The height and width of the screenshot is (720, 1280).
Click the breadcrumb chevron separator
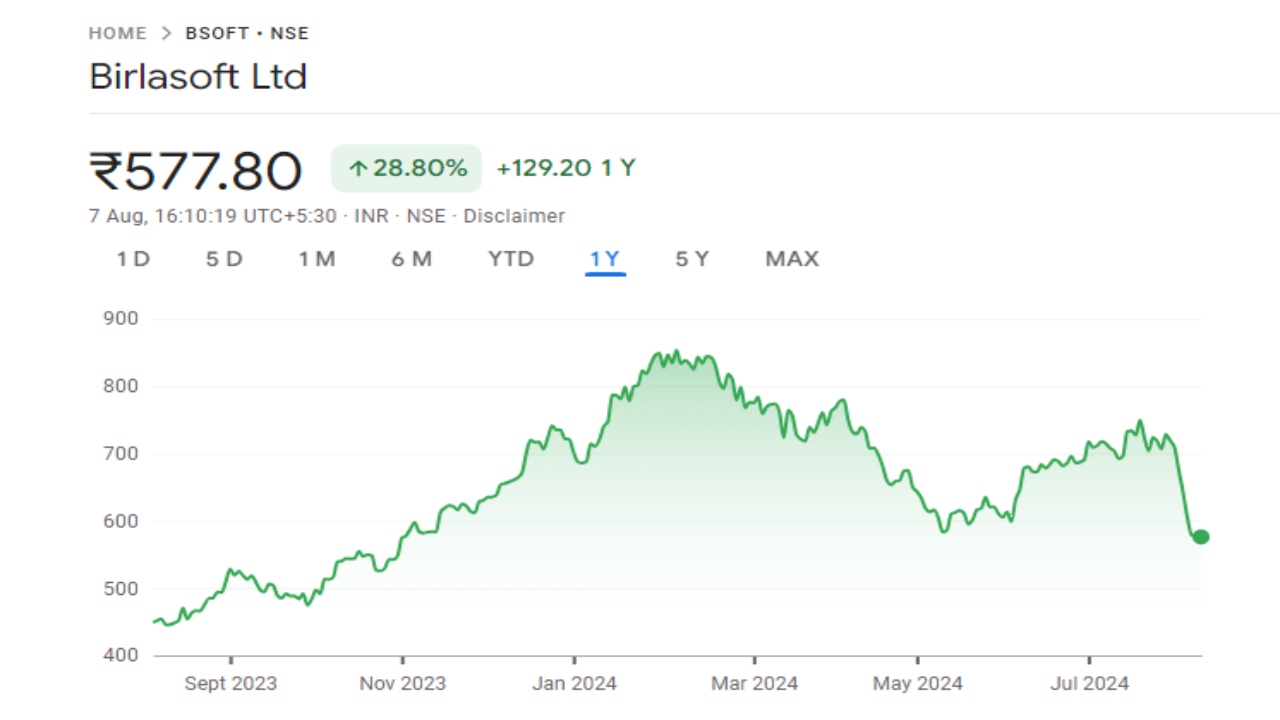[166, 33]
